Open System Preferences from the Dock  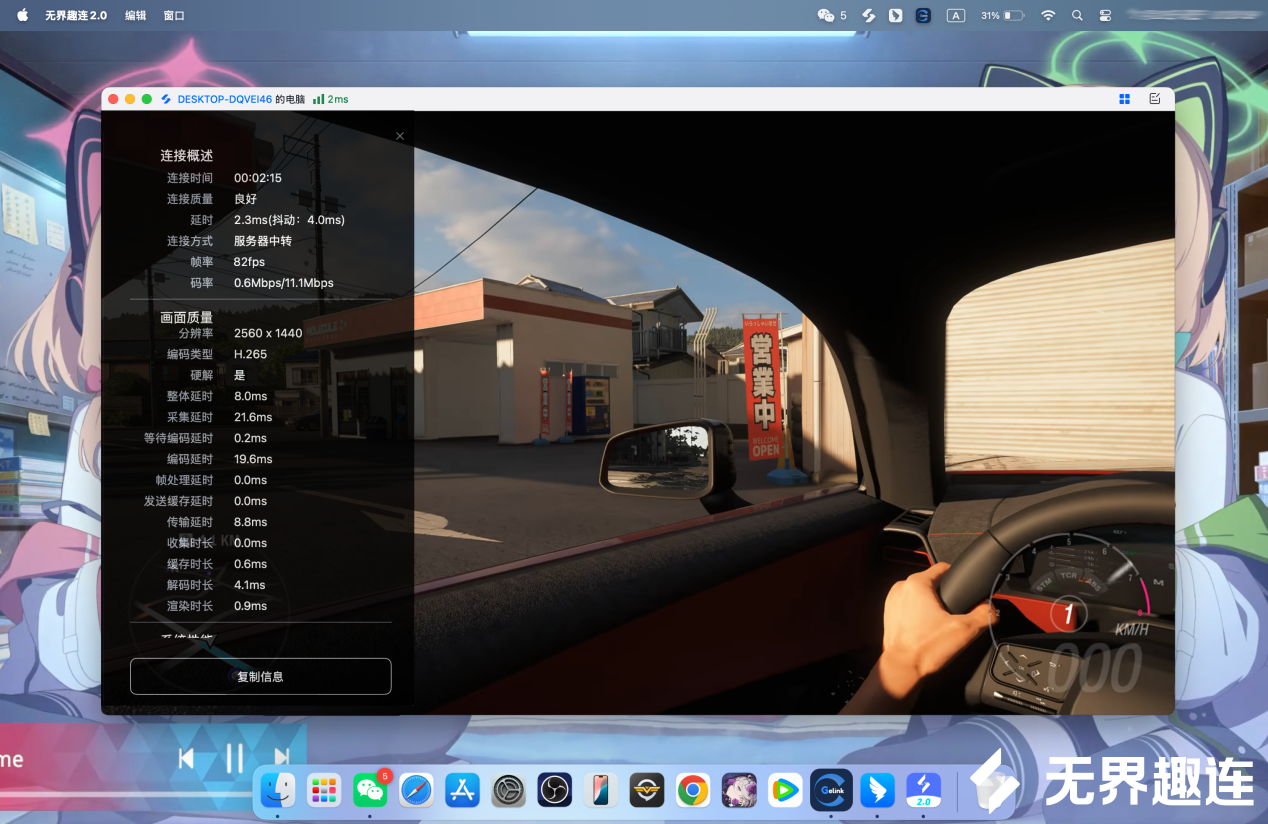[508, 790]
